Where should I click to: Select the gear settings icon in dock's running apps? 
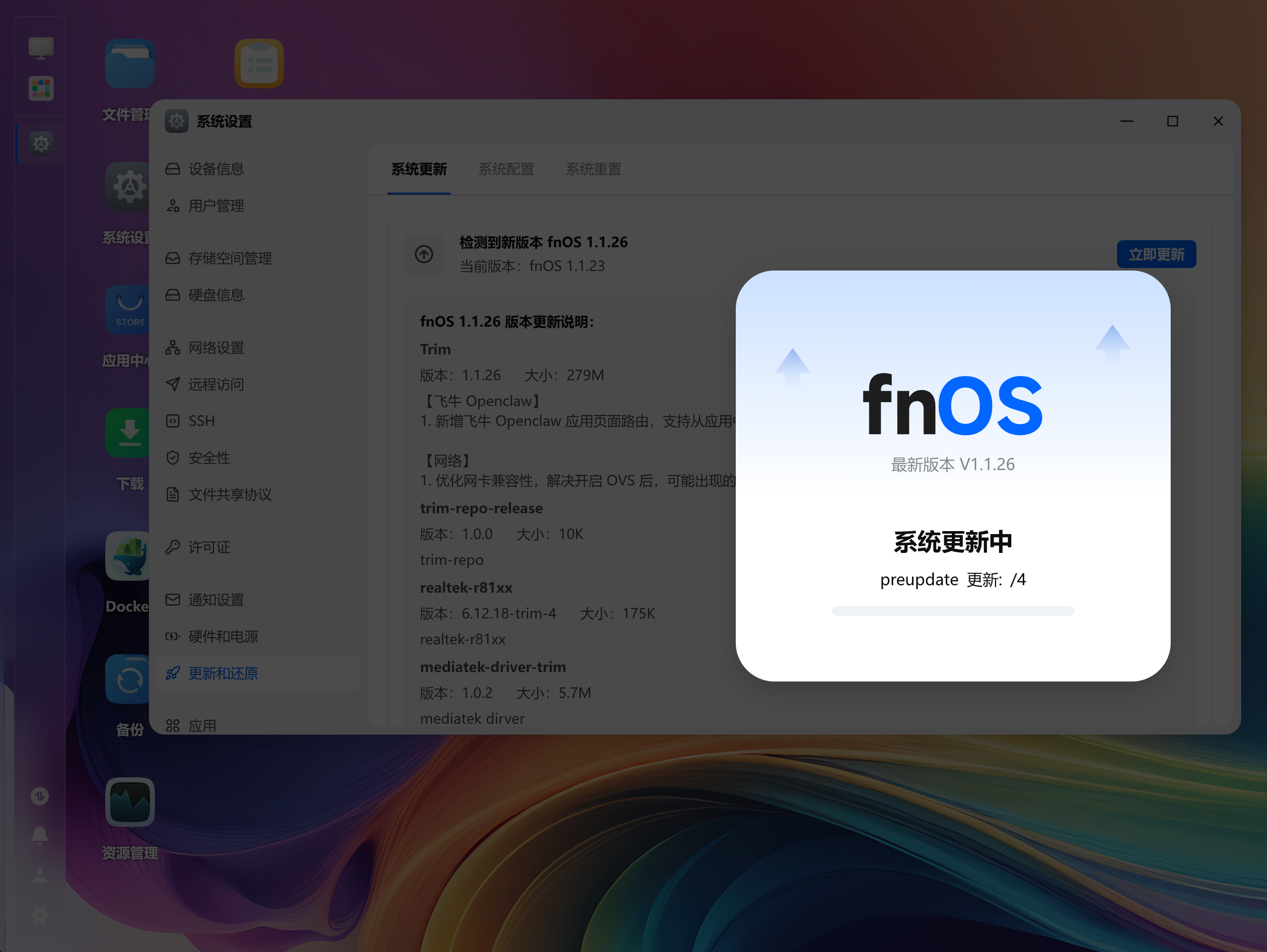(x=41, y=144)
